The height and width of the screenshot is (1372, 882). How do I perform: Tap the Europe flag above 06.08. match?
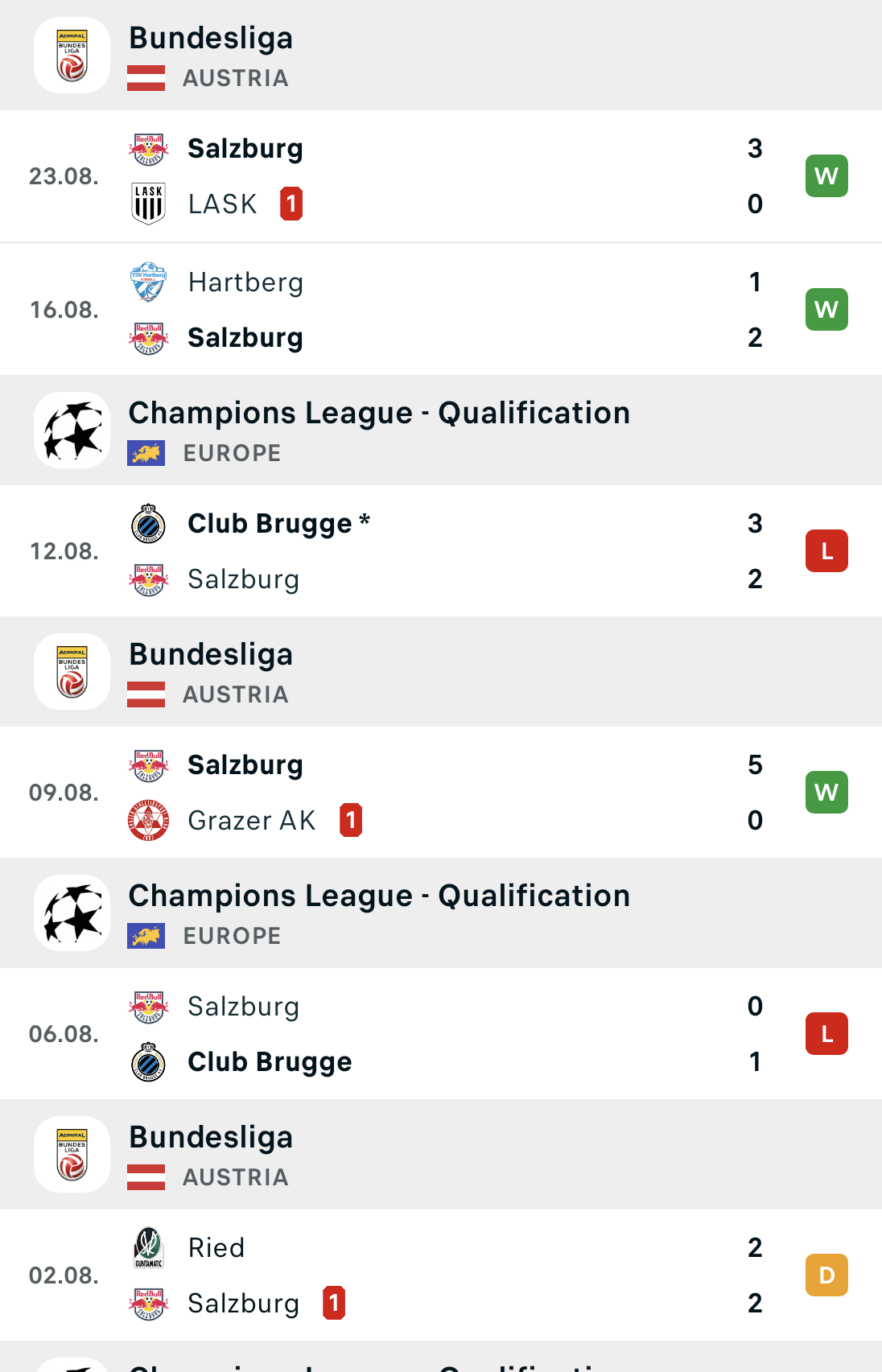point(146,936)
